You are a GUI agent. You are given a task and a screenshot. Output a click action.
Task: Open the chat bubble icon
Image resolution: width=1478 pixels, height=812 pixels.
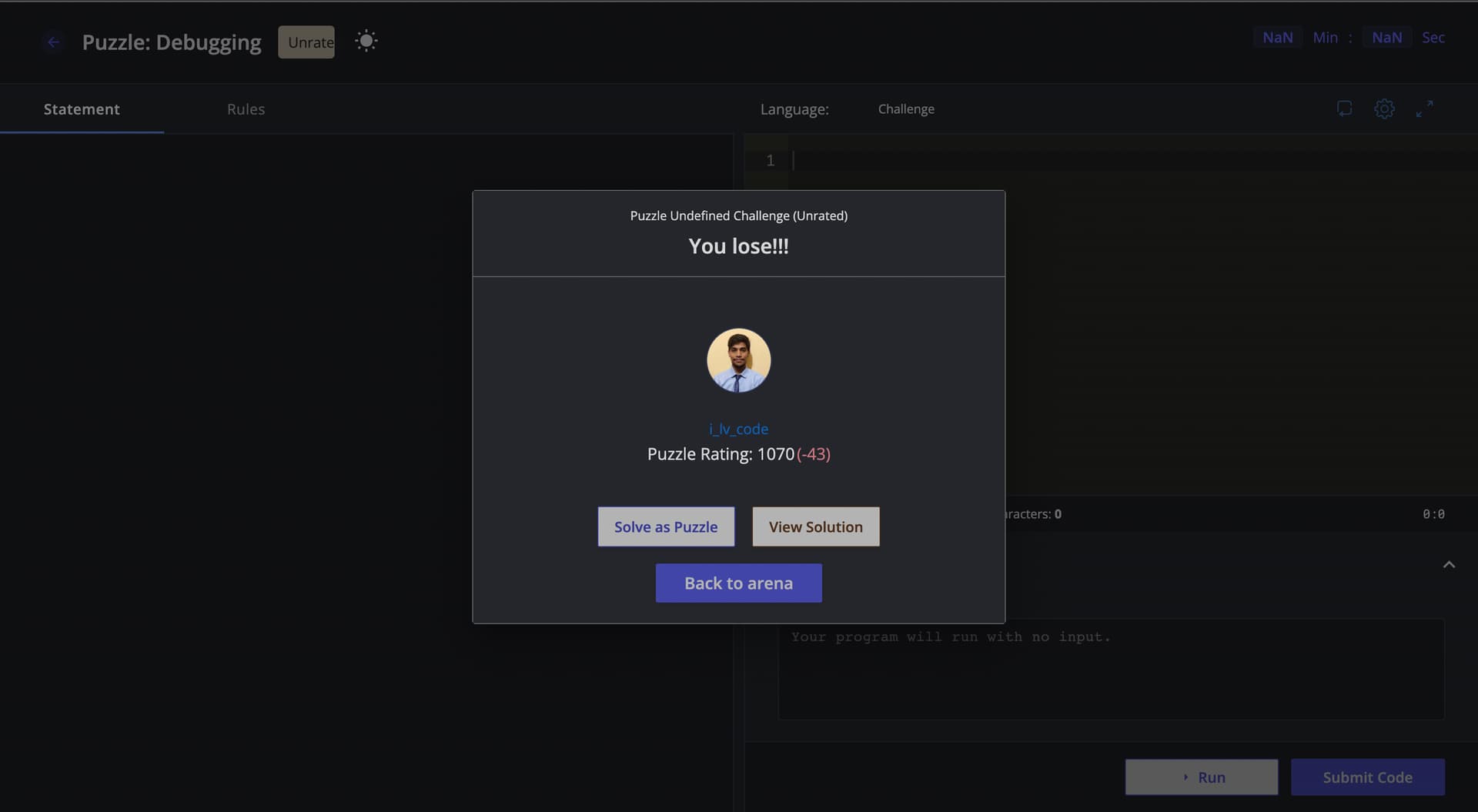pos(1344,109)
